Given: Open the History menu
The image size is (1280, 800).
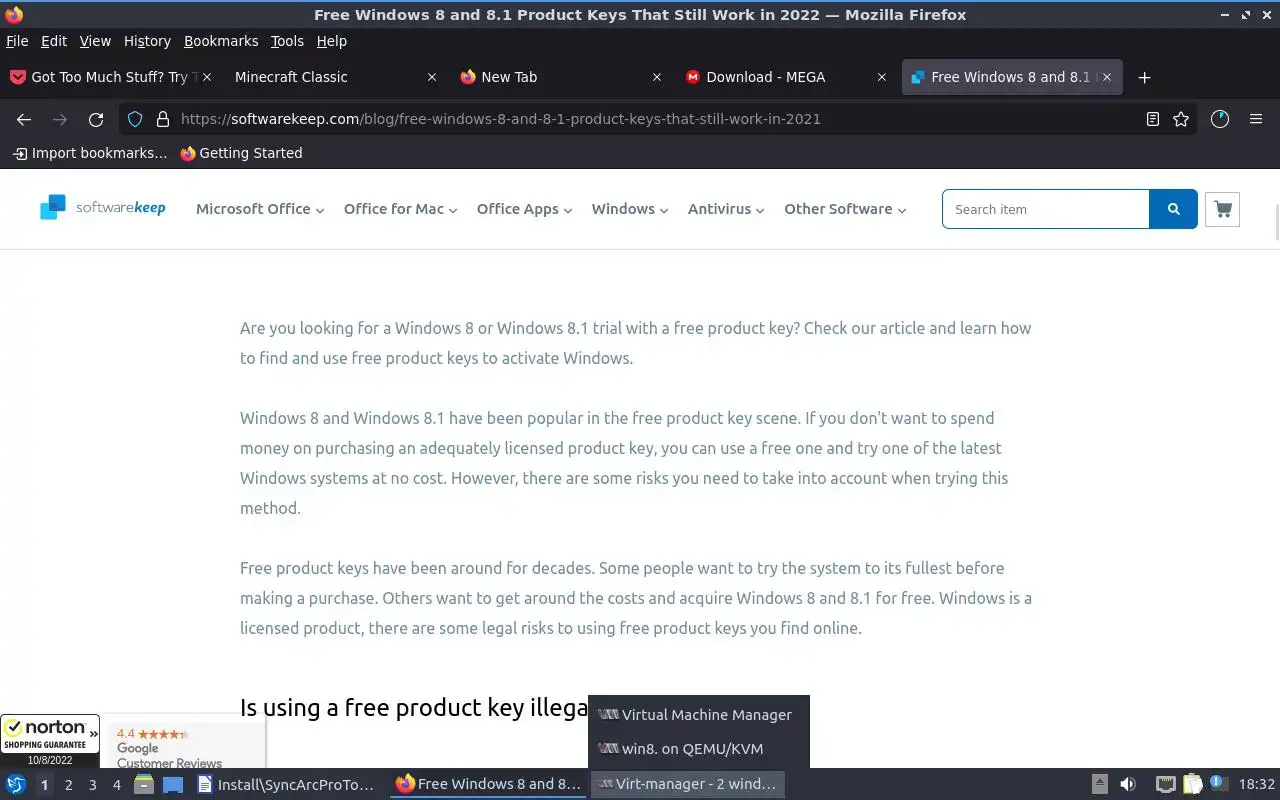Looking at the screenshot, I should click(x=147, y=41).
